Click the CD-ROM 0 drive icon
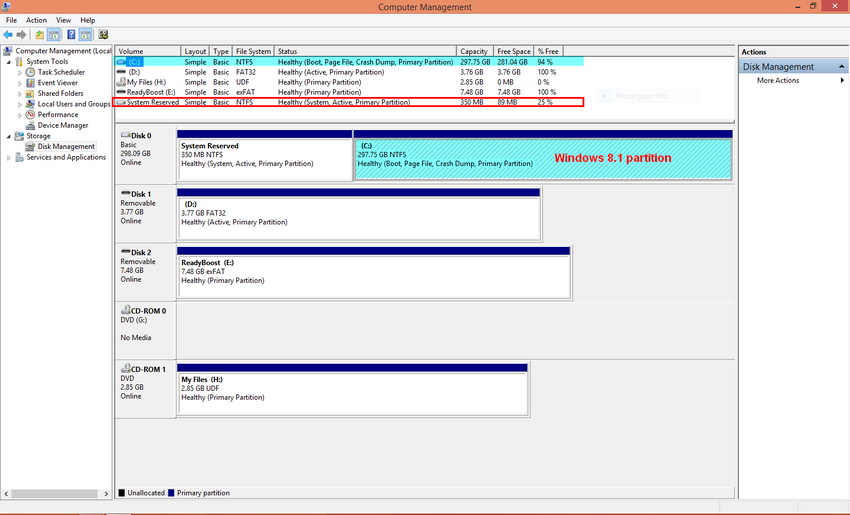The width and height of the screenshot is (850, 515). point(125,310)
